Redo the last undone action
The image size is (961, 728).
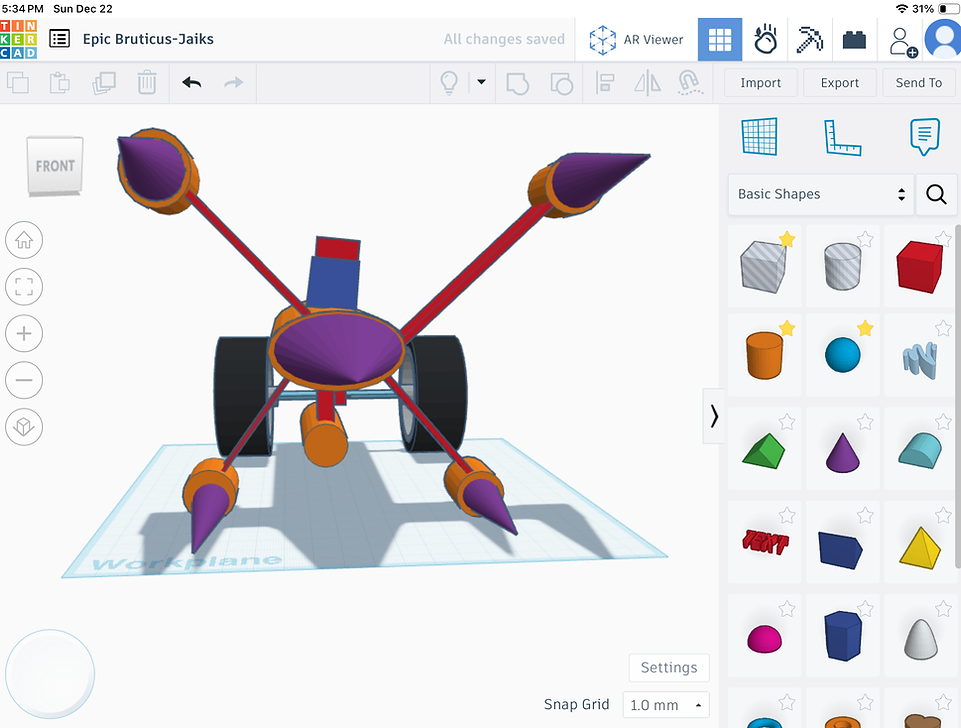pos(234,83)
